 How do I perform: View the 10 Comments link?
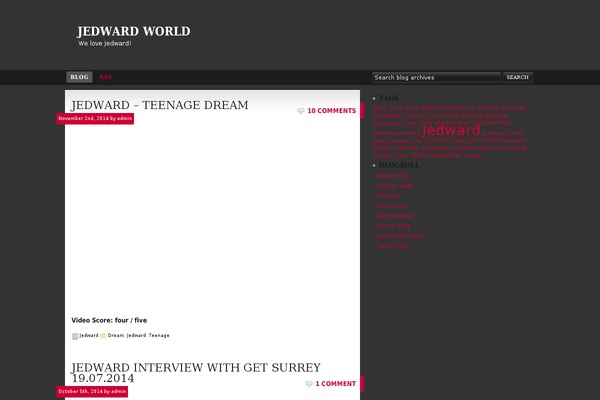click(x=332, y=111)
